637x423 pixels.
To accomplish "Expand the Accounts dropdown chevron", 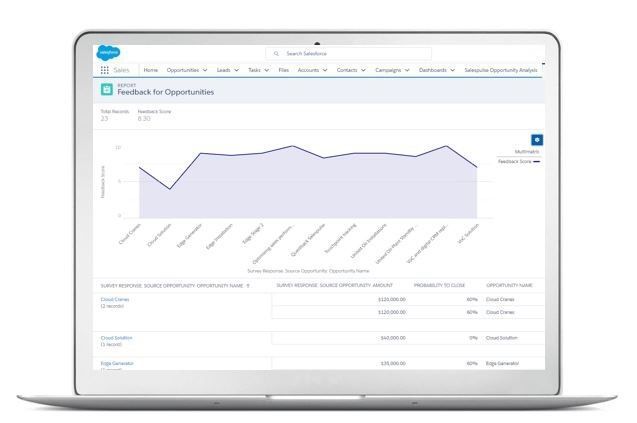I will [x=325, y=70].
